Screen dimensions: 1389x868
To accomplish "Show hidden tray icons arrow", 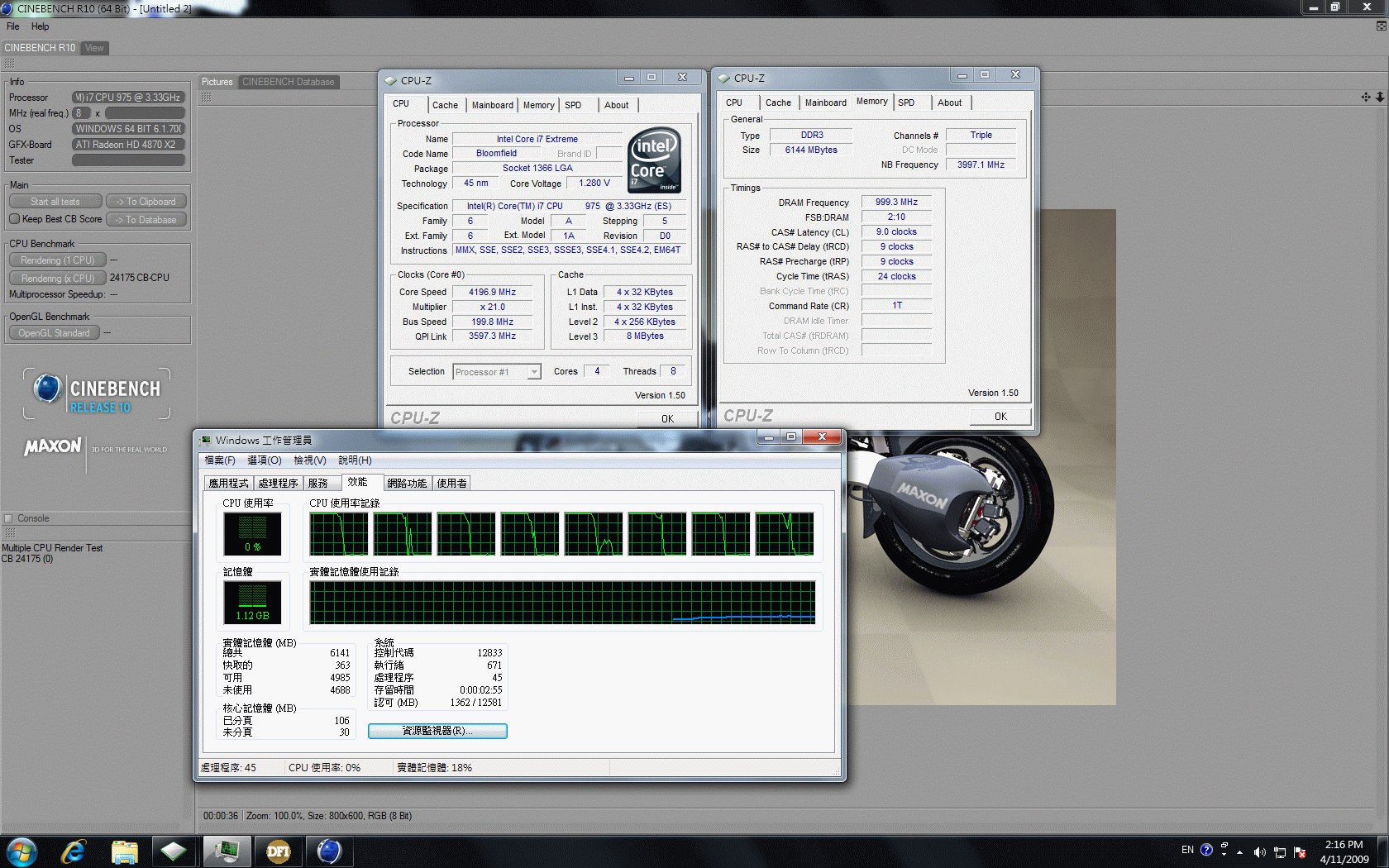I will pyautogui.click(x=1239, y=852).
